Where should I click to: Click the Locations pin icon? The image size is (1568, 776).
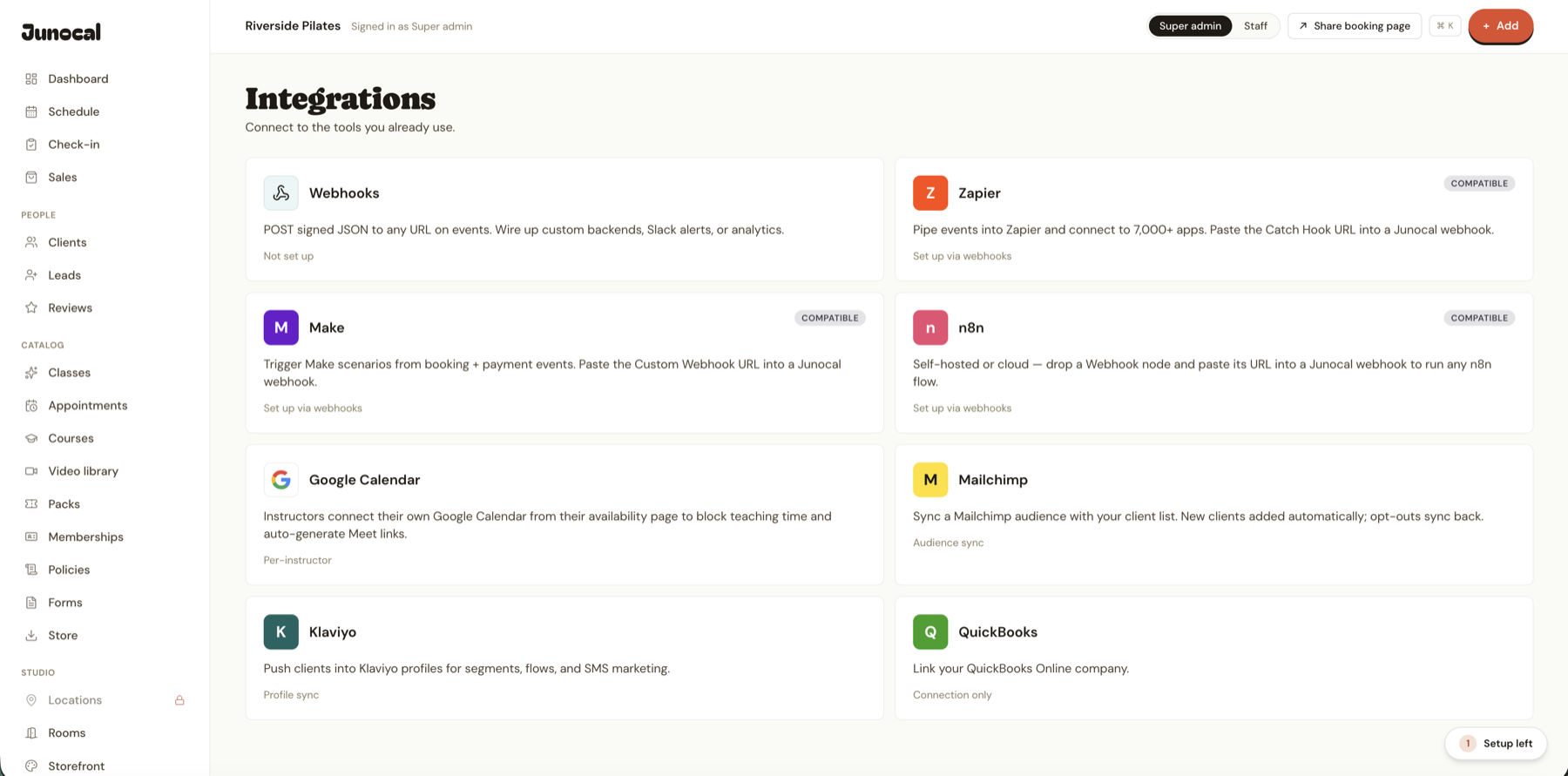click(31, 700)
